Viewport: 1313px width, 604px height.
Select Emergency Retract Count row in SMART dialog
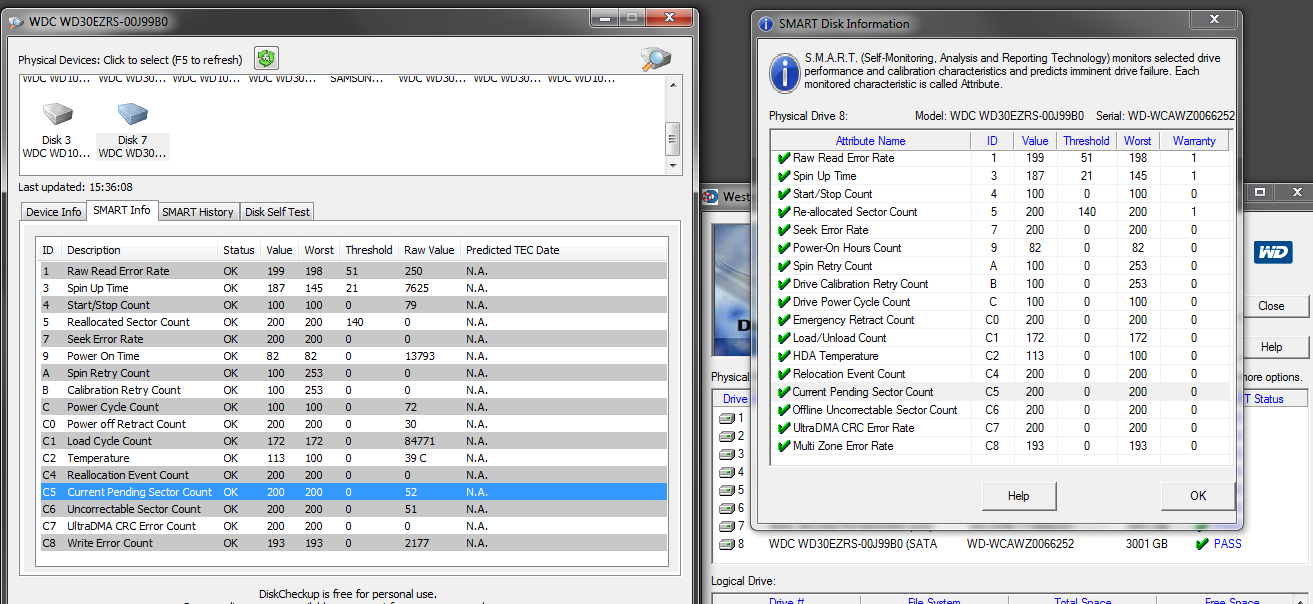click(1000, 320)
